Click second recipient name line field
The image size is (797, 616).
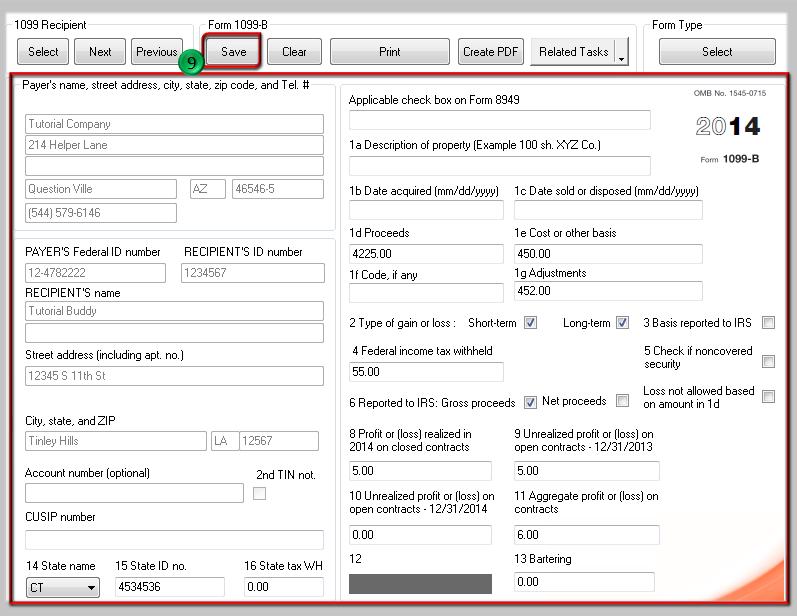pyautogui.click(x=174, y=333)
